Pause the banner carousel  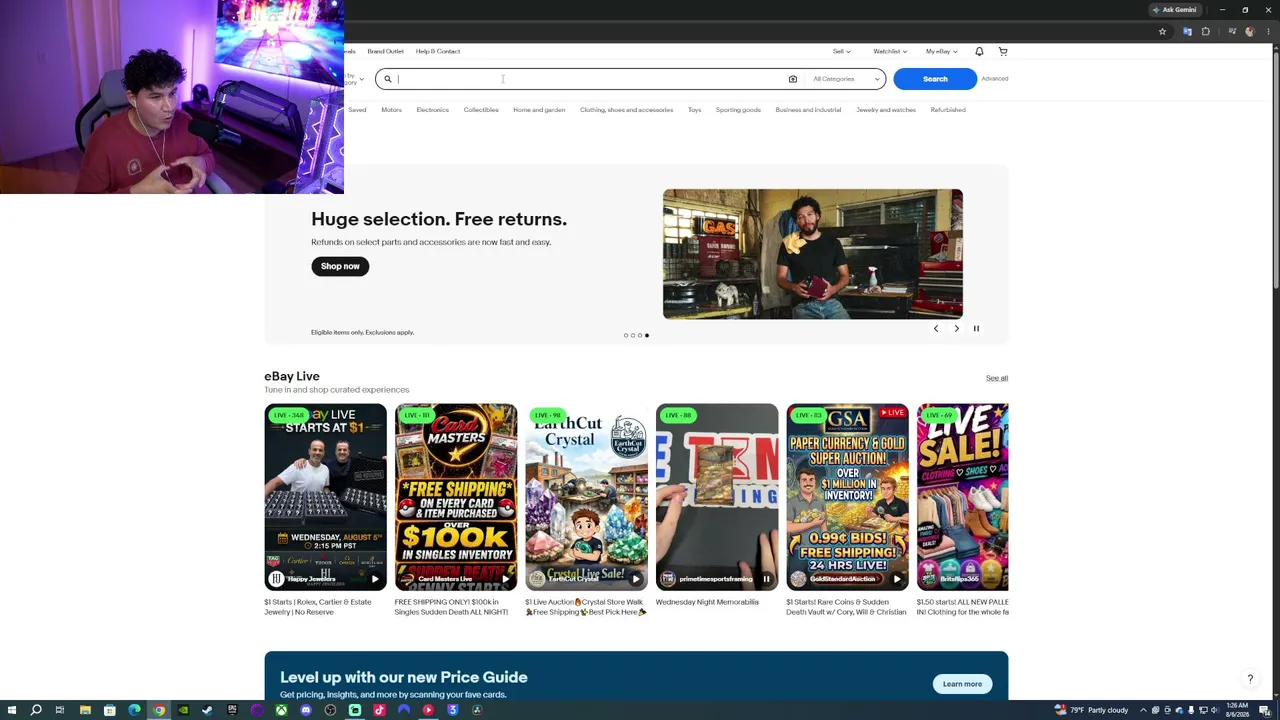tap(976, 328)
